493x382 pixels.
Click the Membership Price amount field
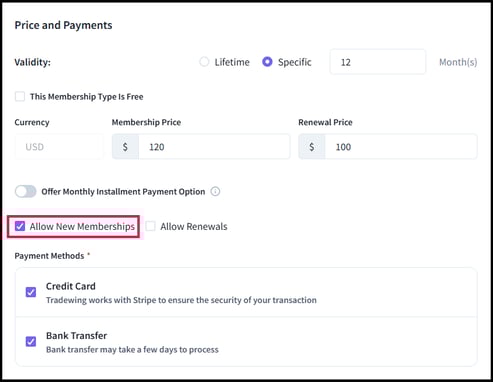pyautogui.click(x=214, y=147)
